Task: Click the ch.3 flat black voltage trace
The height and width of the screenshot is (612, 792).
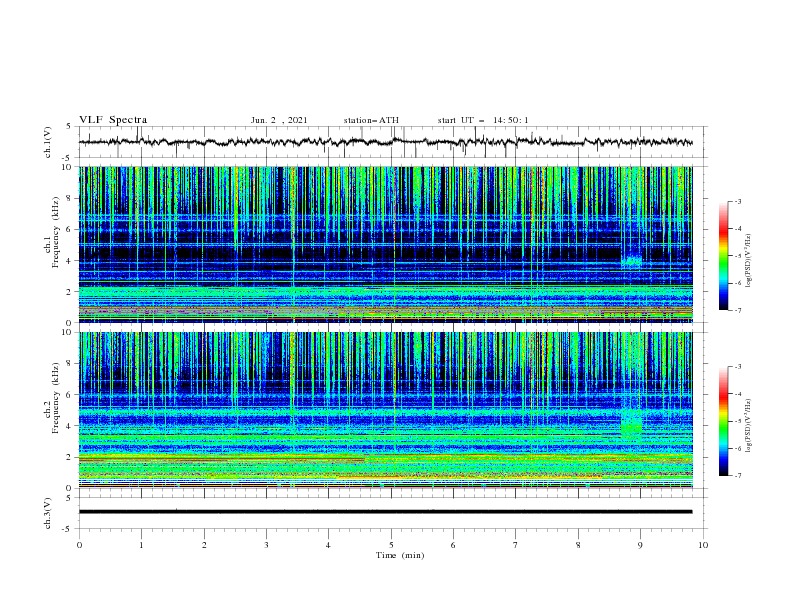Action: [x=385, y=512]
